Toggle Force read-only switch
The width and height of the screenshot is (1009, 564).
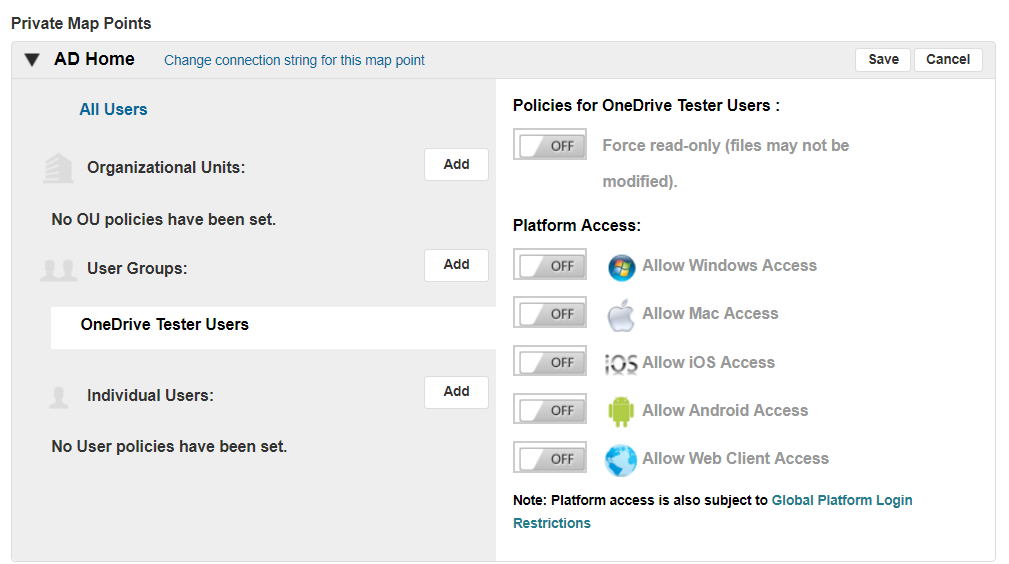[550, 146]
